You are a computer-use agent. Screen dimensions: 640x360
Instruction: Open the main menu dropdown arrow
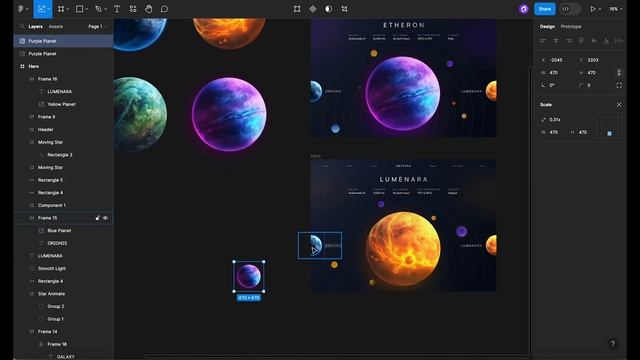tap(27, 9)
